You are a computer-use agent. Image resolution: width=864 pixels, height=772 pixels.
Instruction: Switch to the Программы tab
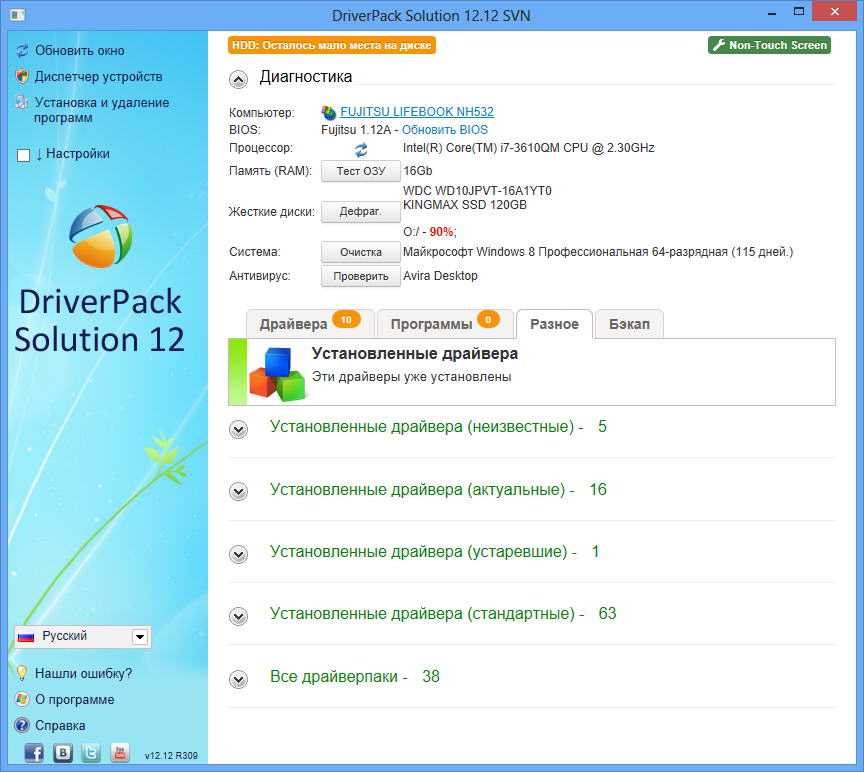tap(445, 324)
